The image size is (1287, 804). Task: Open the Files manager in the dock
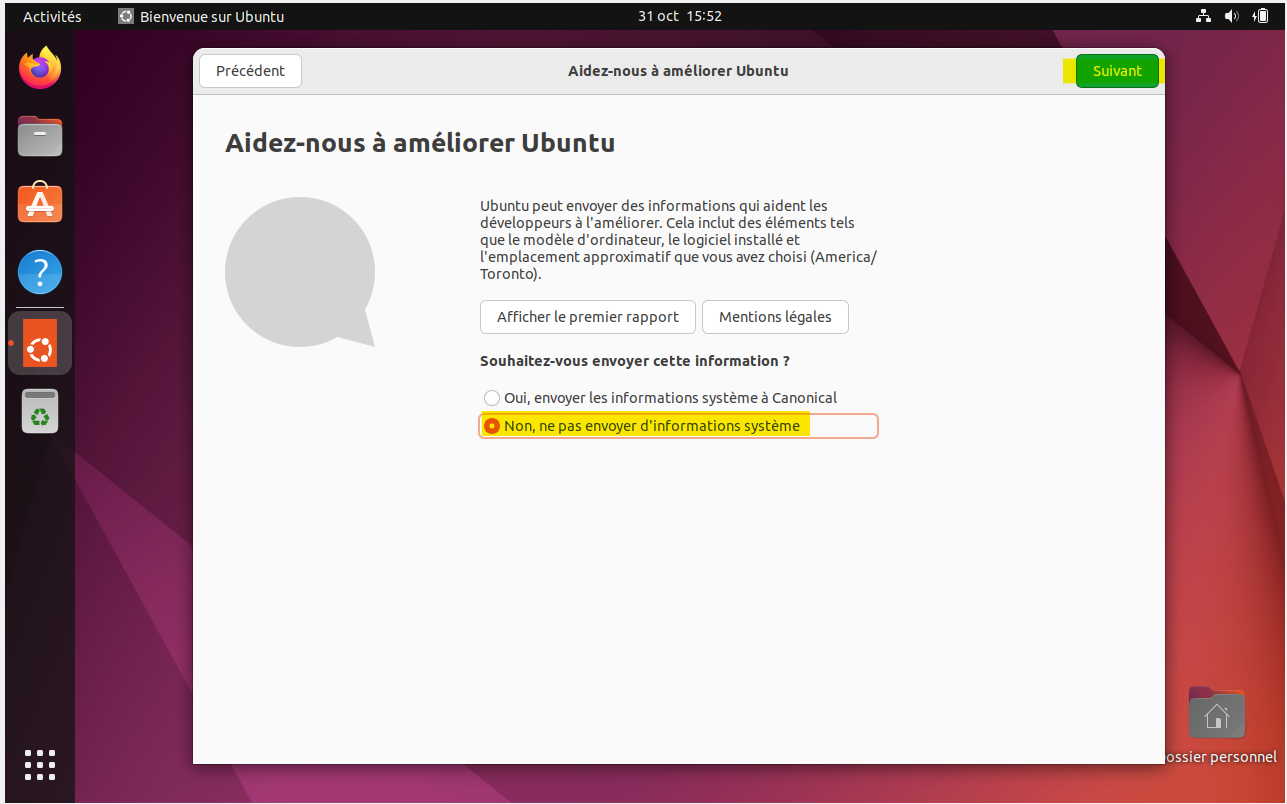tap(40, 136)
